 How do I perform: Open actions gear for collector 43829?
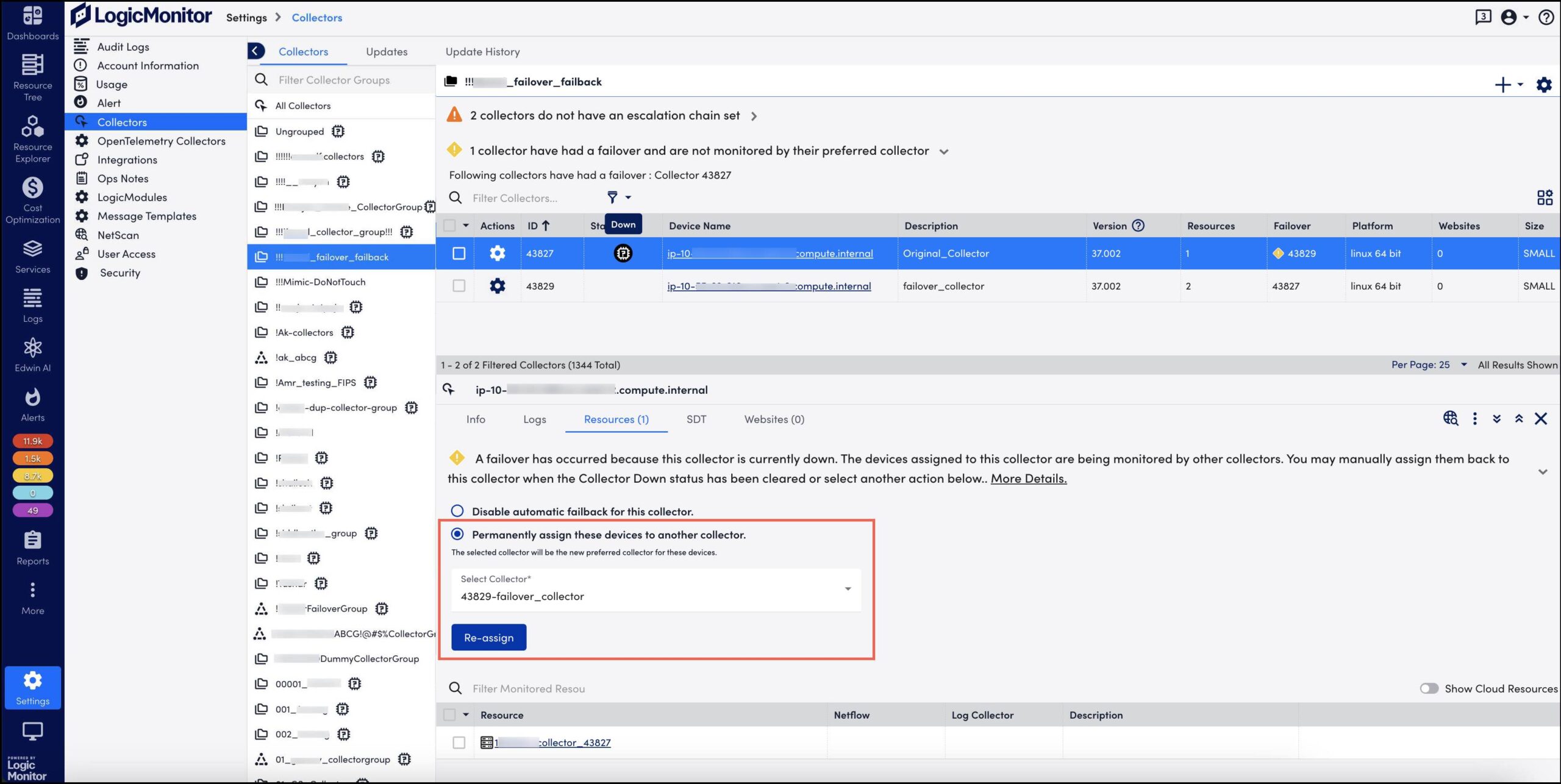pyautogui.click(x=497, y=285)
